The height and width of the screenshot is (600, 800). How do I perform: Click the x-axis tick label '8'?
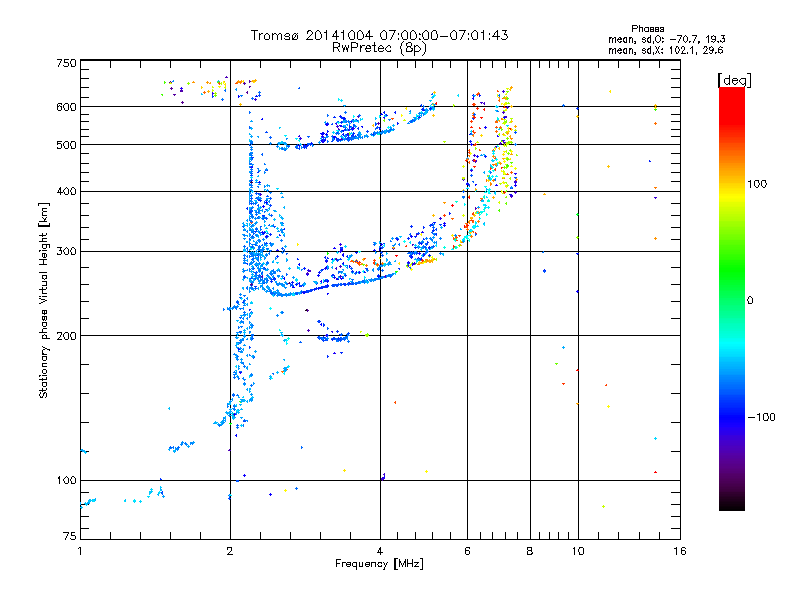pyautogui.click(x=530, y=551)
